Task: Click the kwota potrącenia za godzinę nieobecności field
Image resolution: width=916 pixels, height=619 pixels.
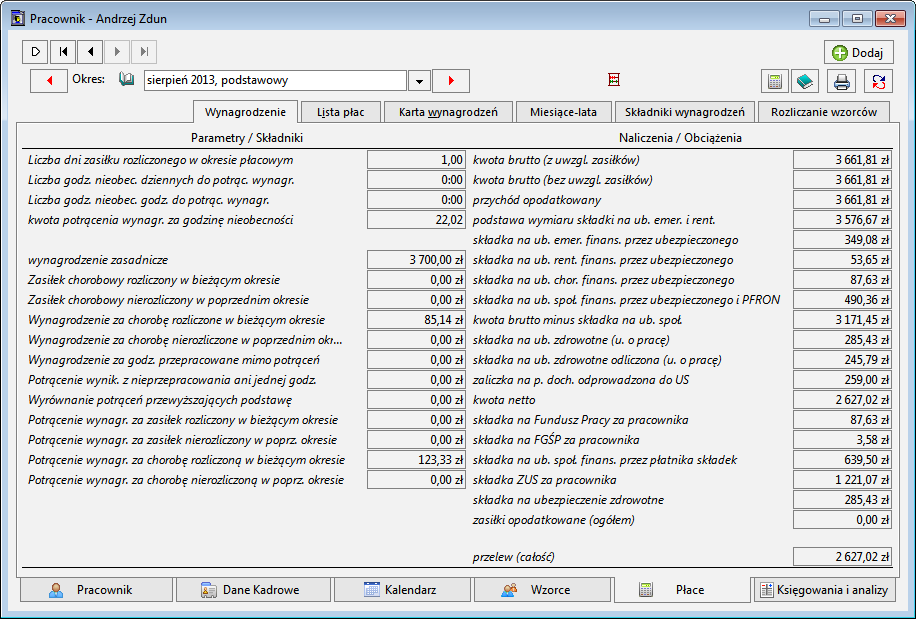Action: [417, 220]
